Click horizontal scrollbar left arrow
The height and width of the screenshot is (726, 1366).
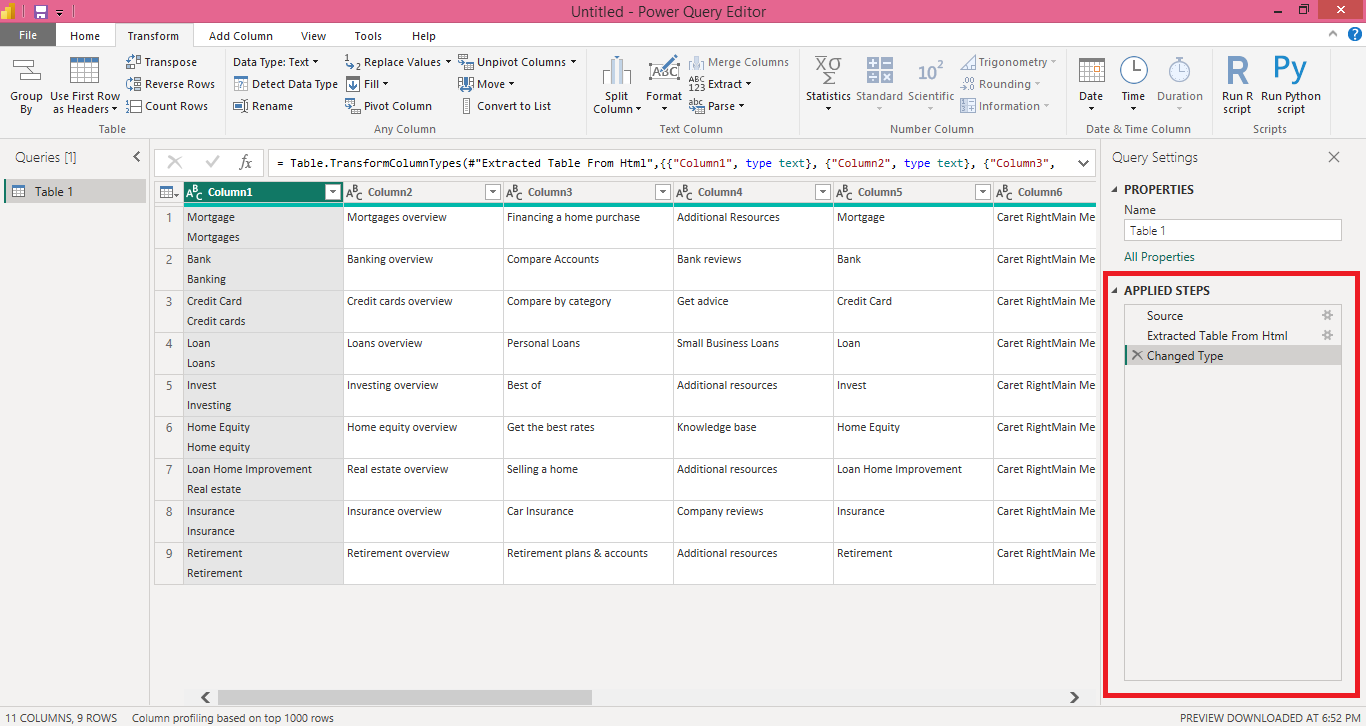pyautogui.click(x=206, y=697)
